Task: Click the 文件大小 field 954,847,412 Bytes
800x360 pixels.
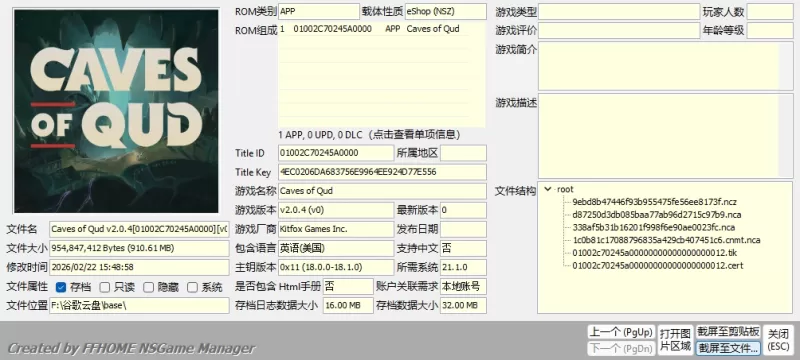Action: pyautogui.click(x=139, y=248)
